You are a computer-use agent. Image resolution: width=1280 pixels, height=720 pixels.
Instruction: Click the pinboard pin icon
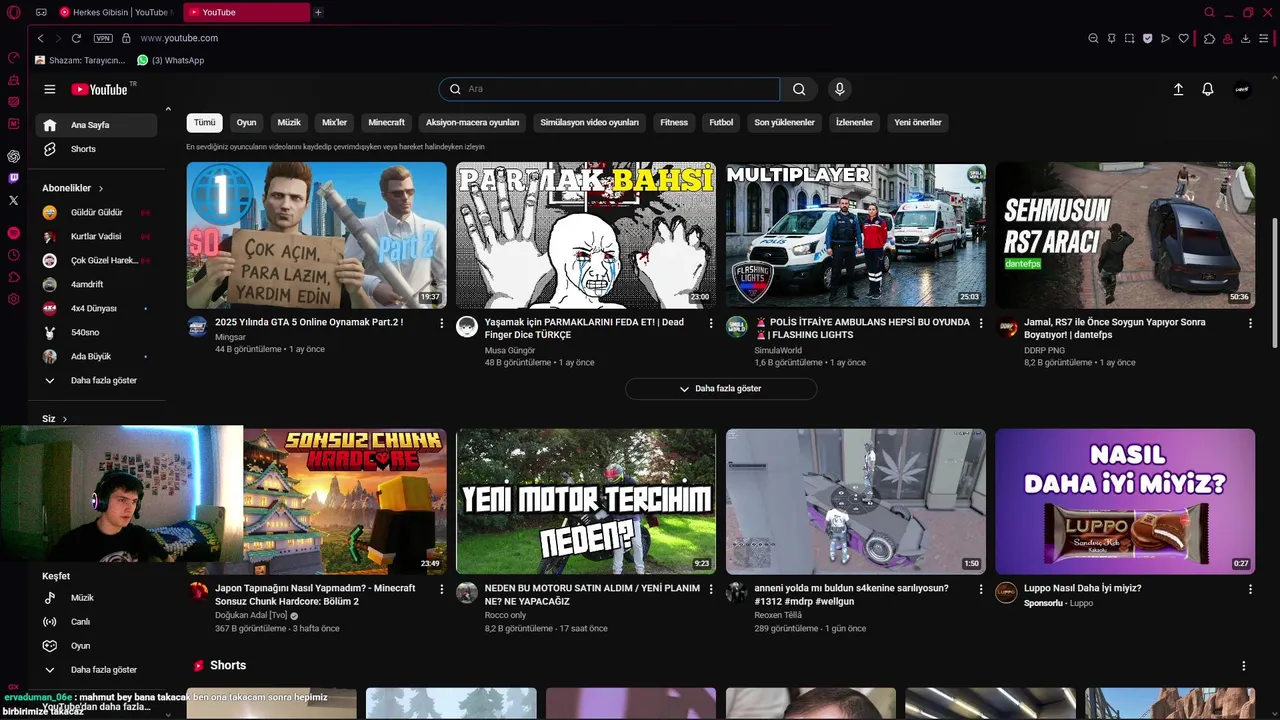1111,38
